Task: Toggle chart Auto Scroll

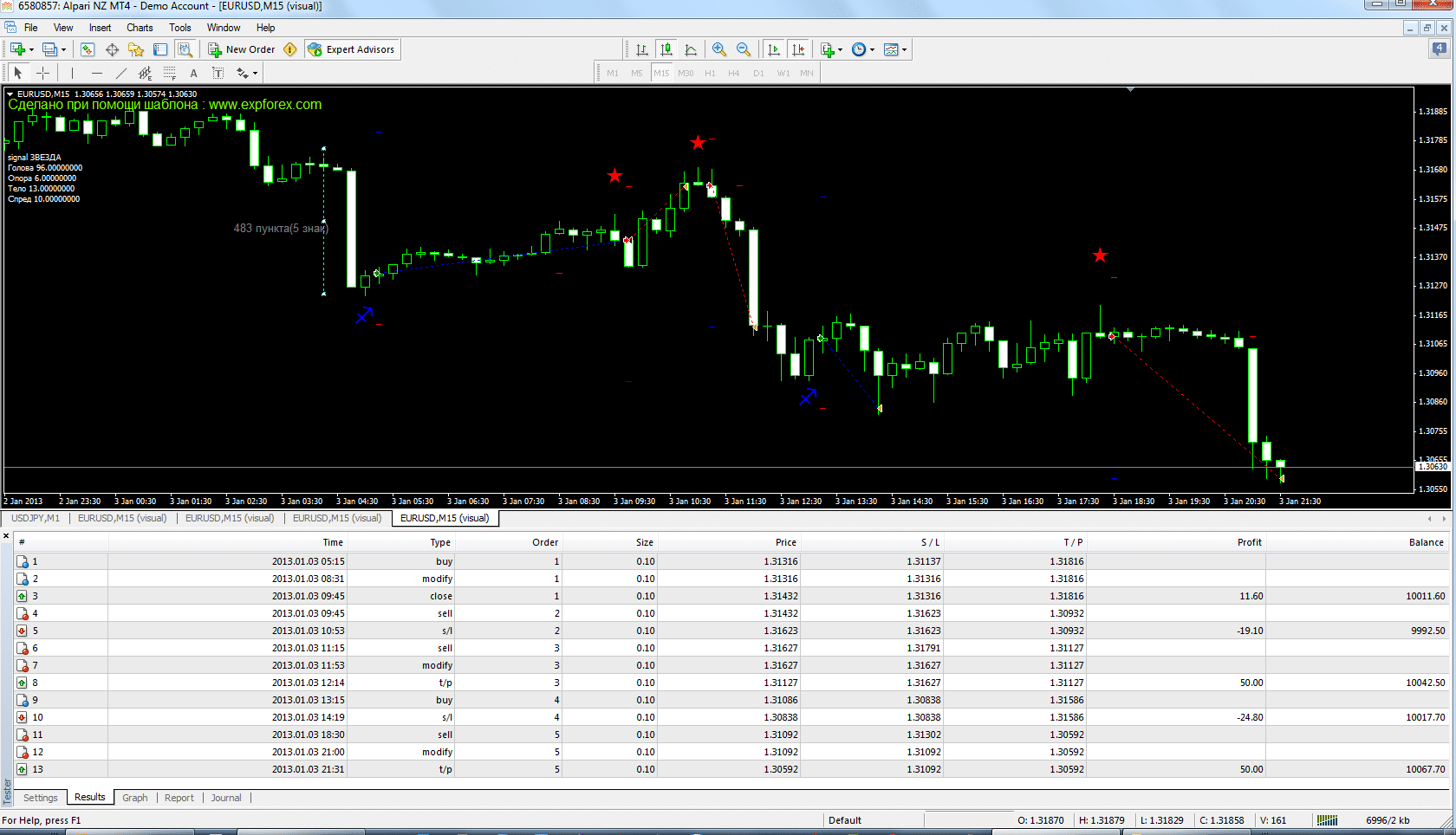Action: tap(774, 49)
